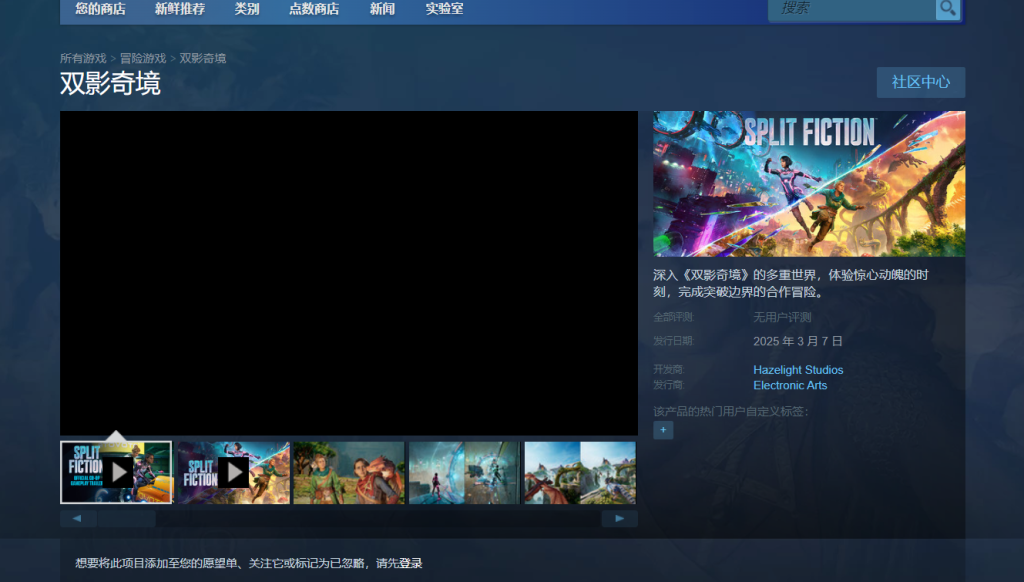Click the 搜索 search input field
The height and width of the screenshot is (582, 1024).
click(x=852, y=9)
